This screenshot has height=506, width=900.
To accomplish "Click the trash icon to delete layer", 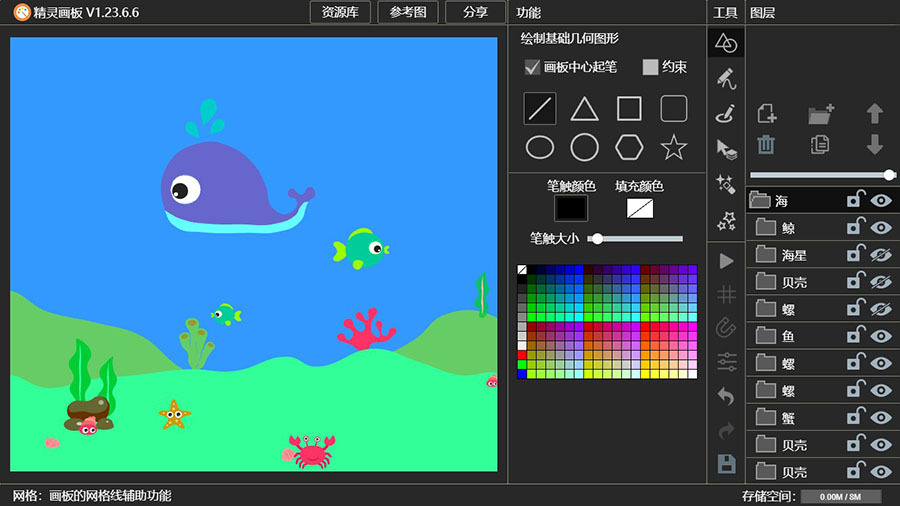I will [x=766, y=145].
